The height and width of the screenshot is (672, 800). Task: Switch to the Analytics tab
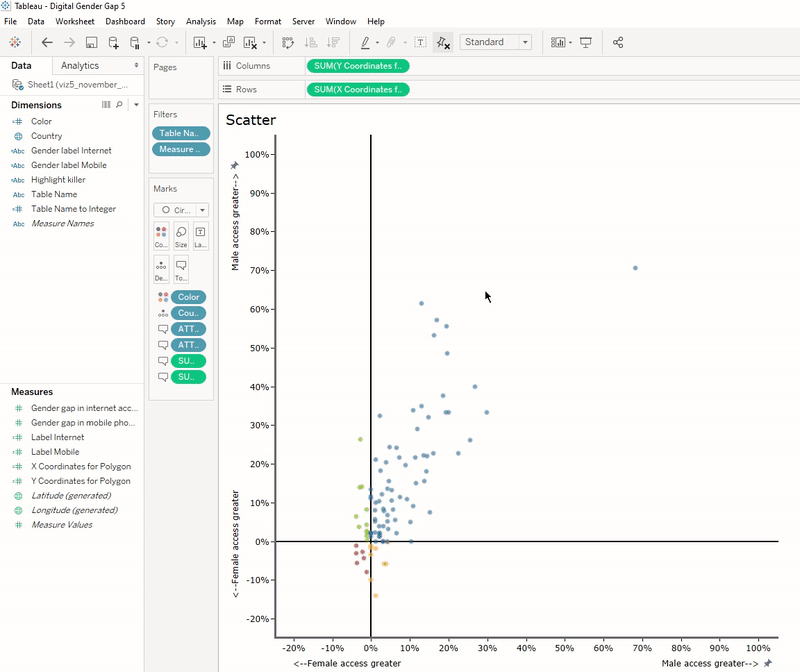pos(80,65)
